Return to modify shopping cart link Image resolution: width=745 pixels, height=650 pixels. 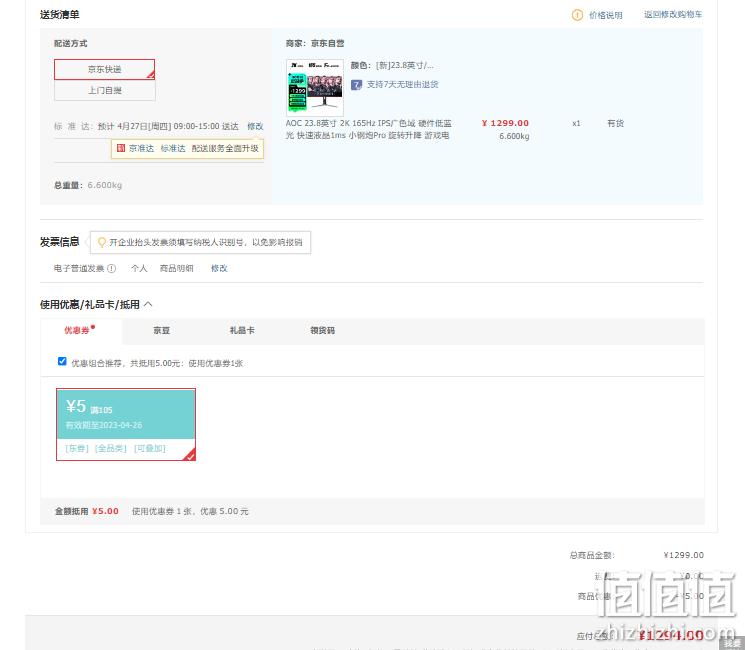click(x=673, y=15)
